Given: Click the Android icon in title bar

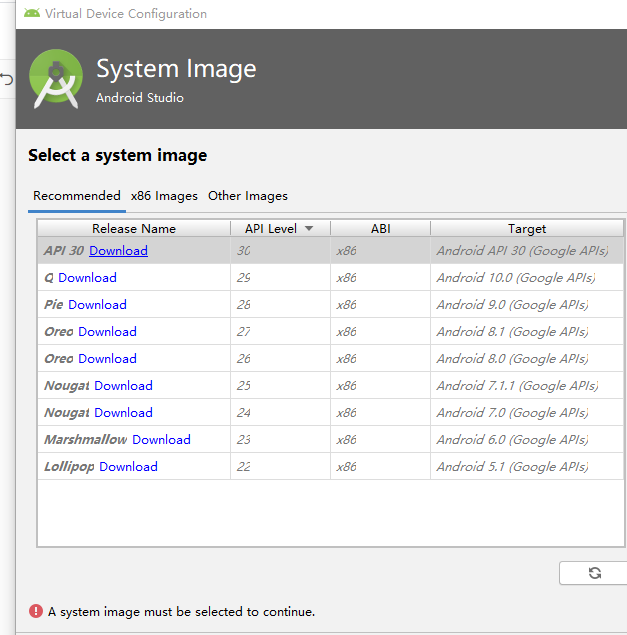Looking at the screenshot, I should [32, 13].
